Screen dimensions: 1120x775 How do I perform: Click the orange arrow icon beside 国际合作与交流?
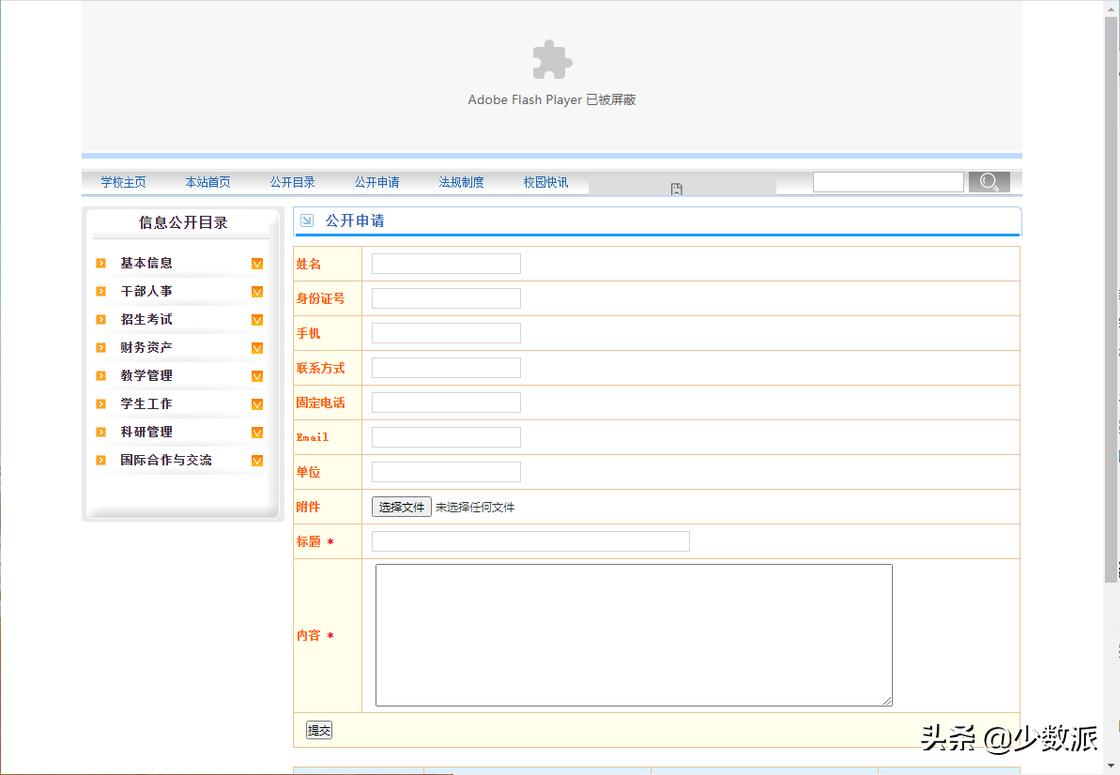[x=101, y=460]
